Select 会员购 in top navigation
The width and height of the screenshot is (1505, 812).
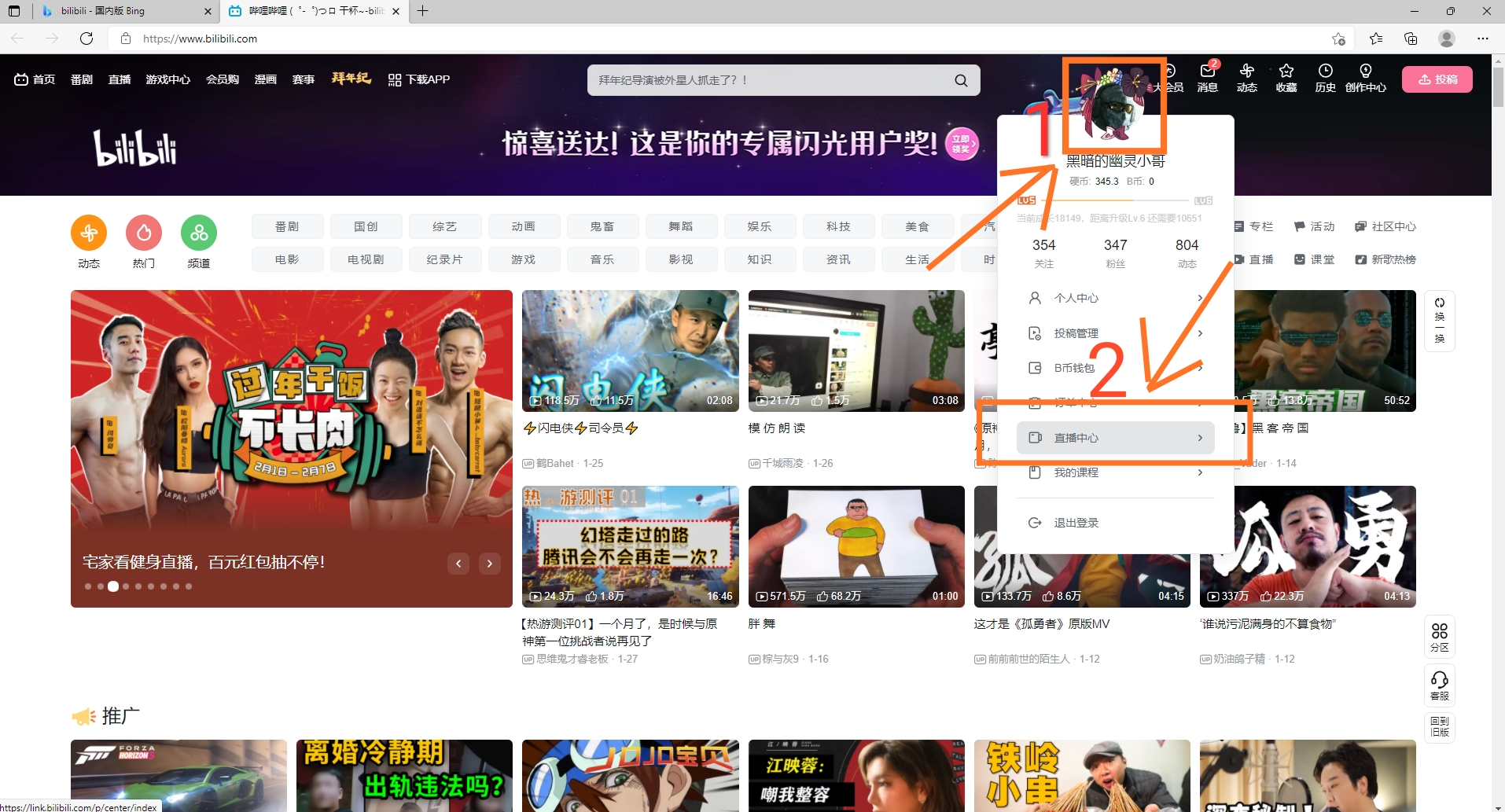point(223,79)
